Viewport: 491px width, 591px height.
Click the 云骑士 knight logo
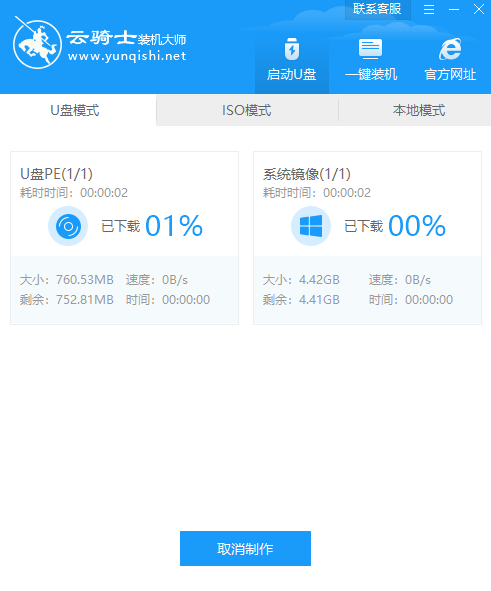[37, 44]
